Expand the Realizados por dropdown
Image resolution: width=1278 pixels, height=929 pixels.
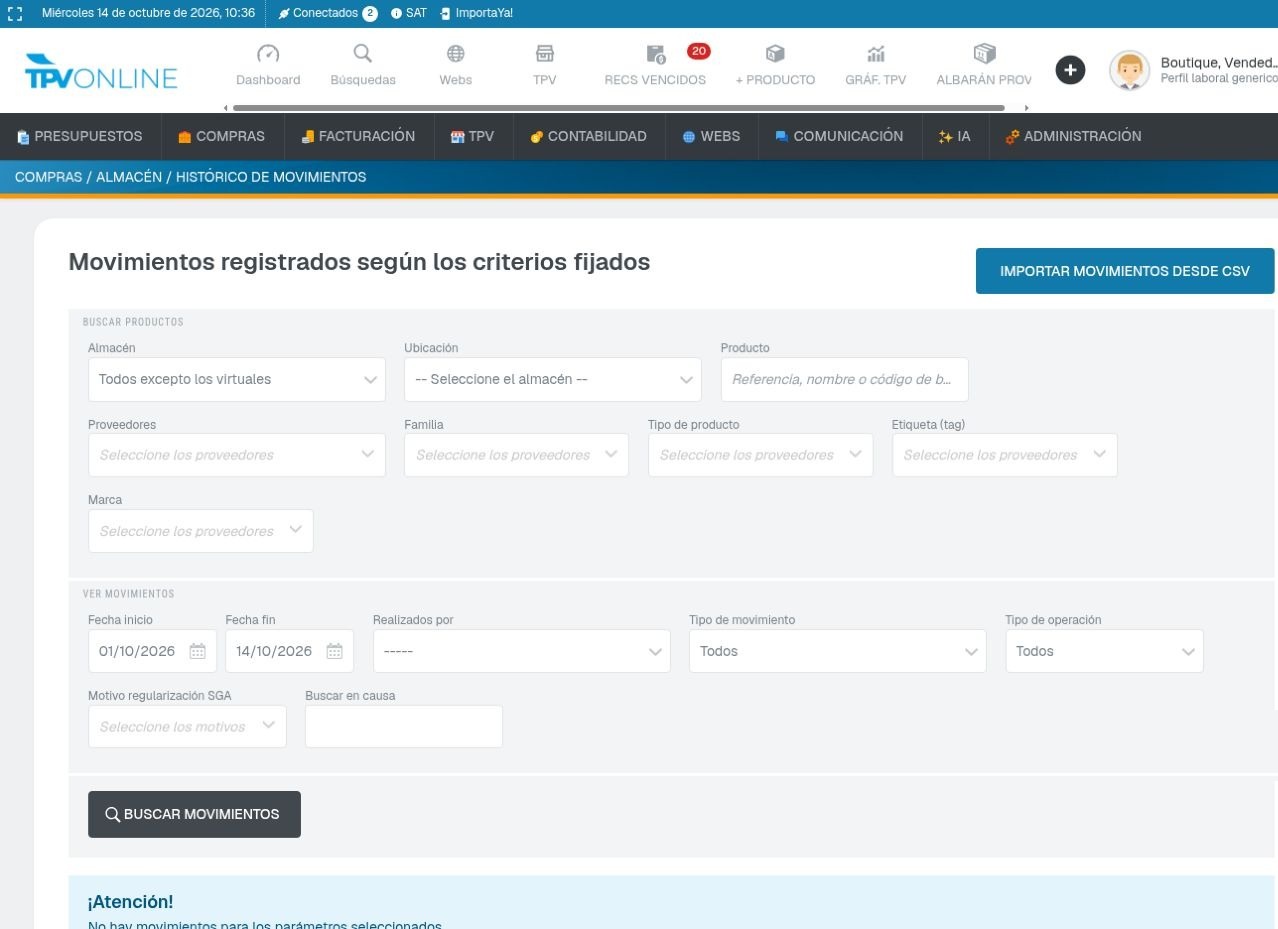pyautogui.click(x=522, y=651)
